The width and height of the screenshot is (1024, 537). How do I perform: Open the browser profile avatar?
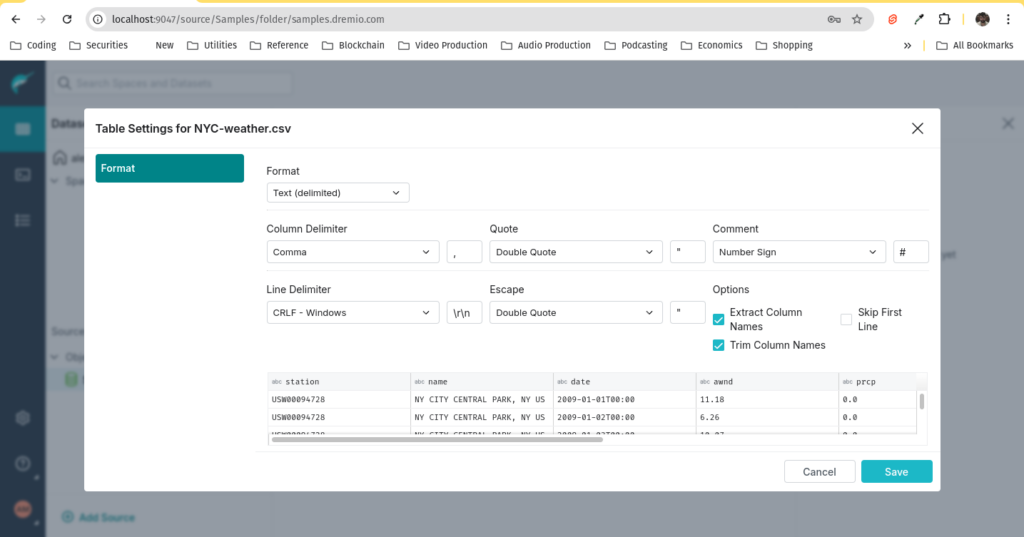(982, 19)
